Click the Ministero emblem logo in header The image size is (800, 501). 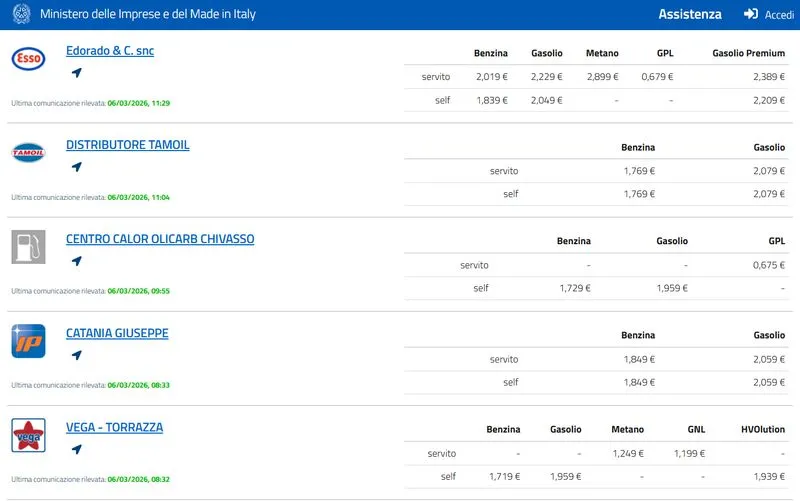pos(21,15)
